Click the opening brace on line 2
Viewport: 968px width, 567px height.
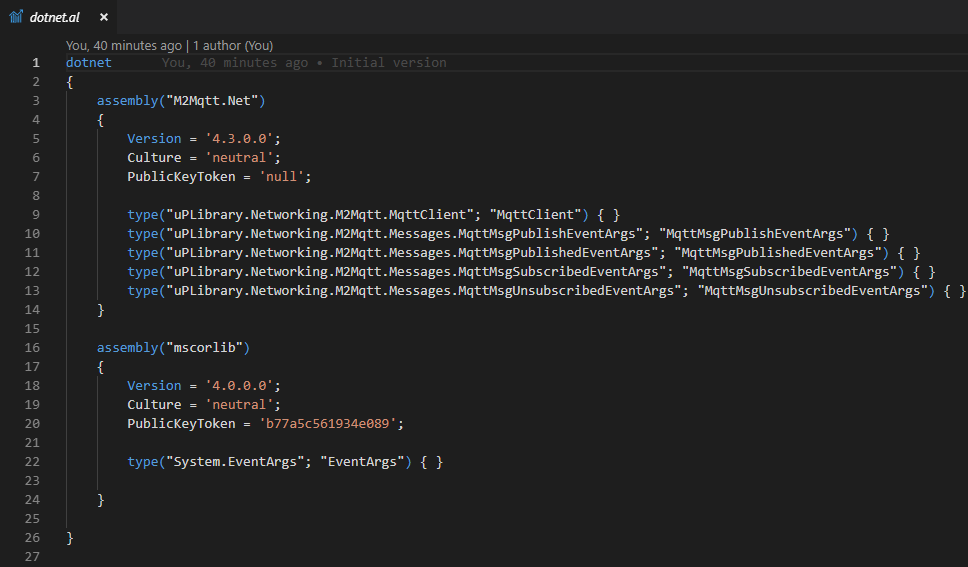(x=70, y=82)
